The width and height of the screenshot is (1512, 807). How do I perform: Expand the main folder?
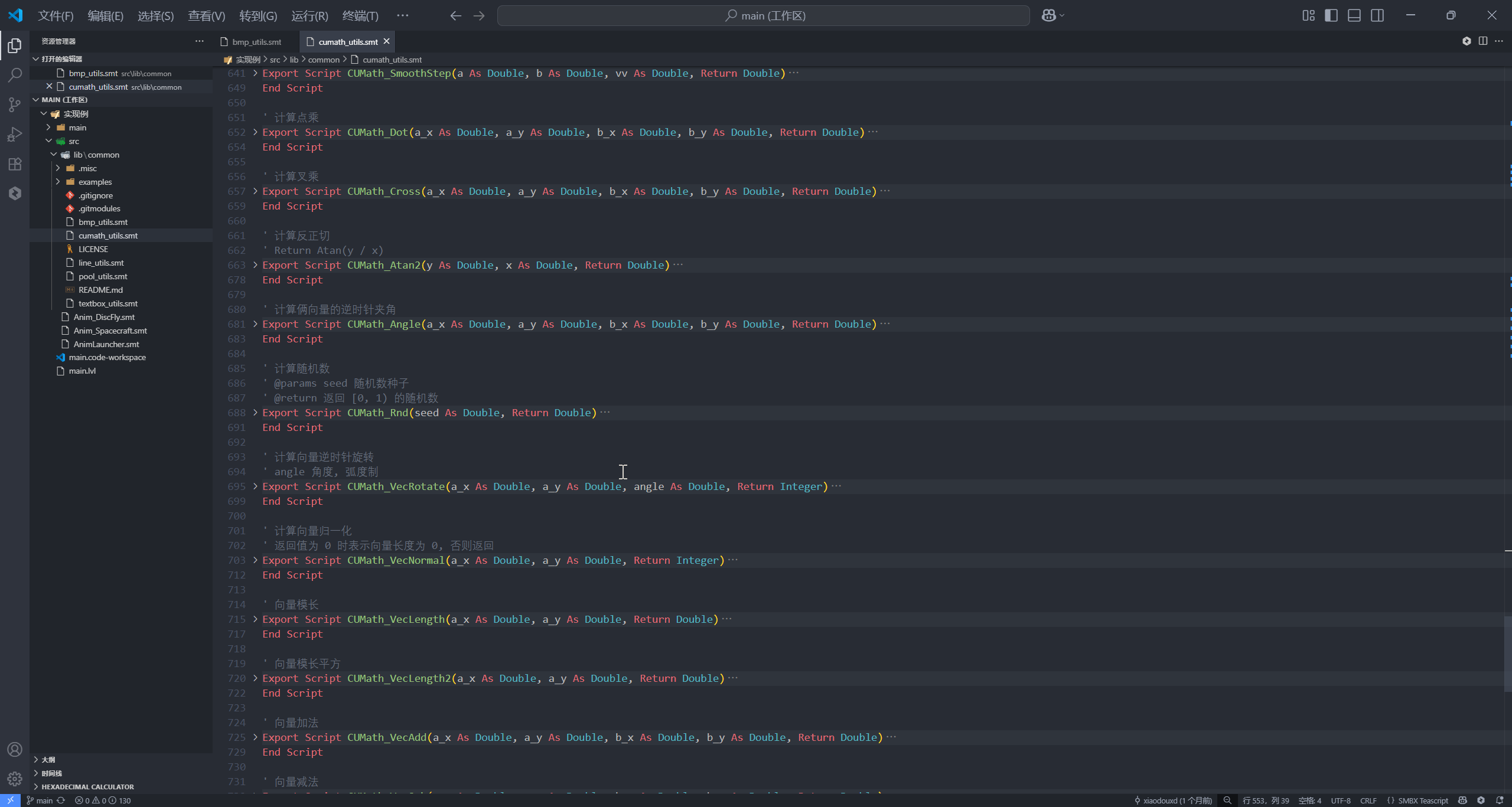(121, 128)
